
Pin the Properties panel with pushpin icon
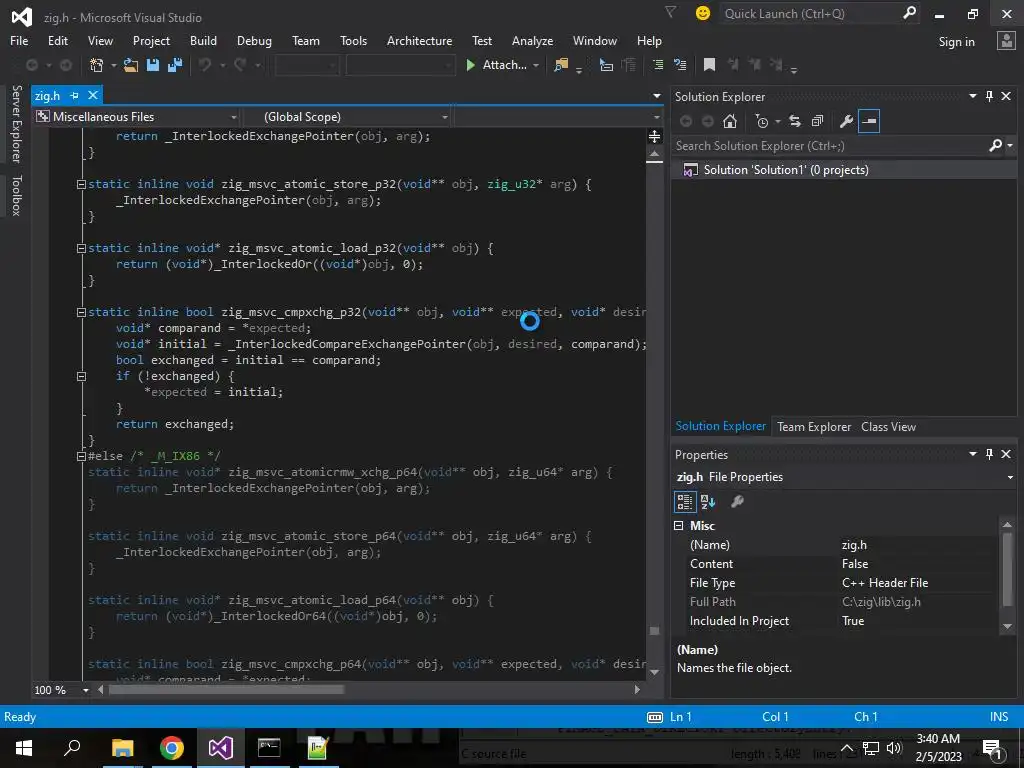[x=989, y=454]
